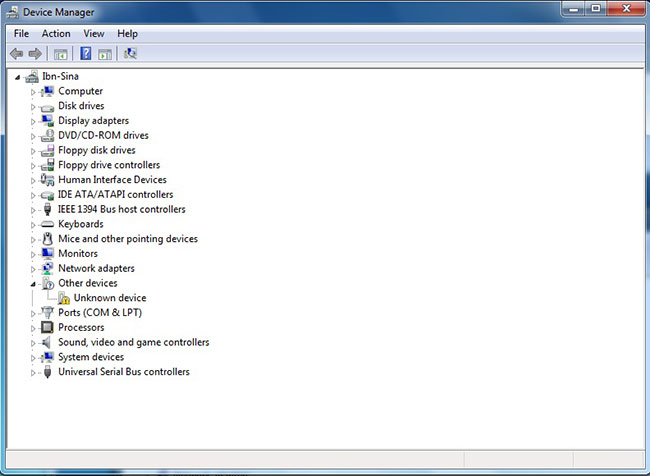Click the Other devices question-mark icon
The width and height of the screenshot is (650, 476).
point(48,284)
